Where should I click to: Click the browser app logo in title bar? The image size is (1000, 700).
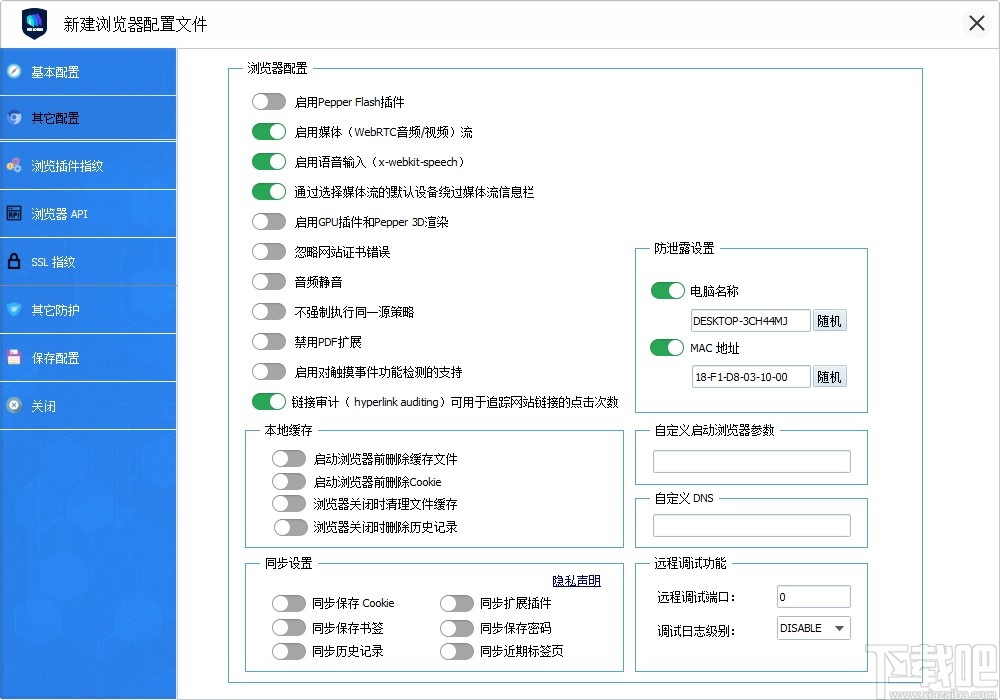33,22
